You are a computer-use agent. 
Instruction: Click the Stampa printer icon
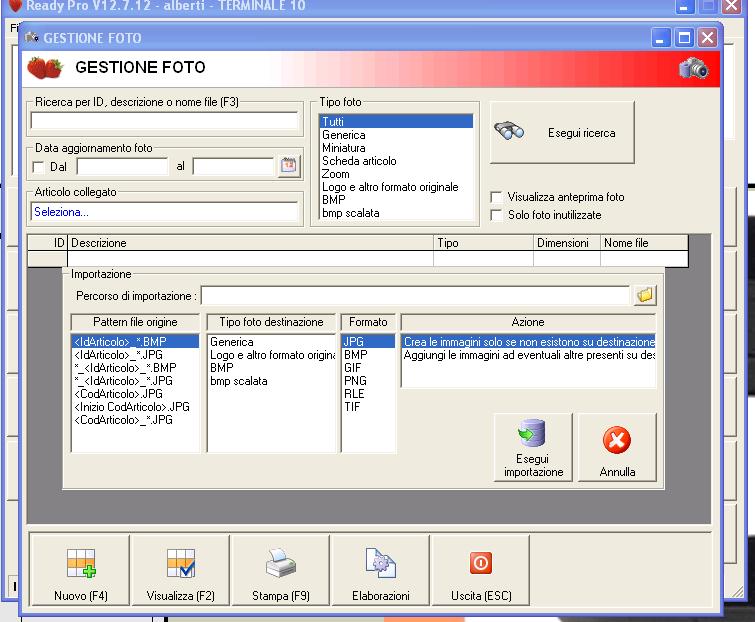tap(281, 563)
